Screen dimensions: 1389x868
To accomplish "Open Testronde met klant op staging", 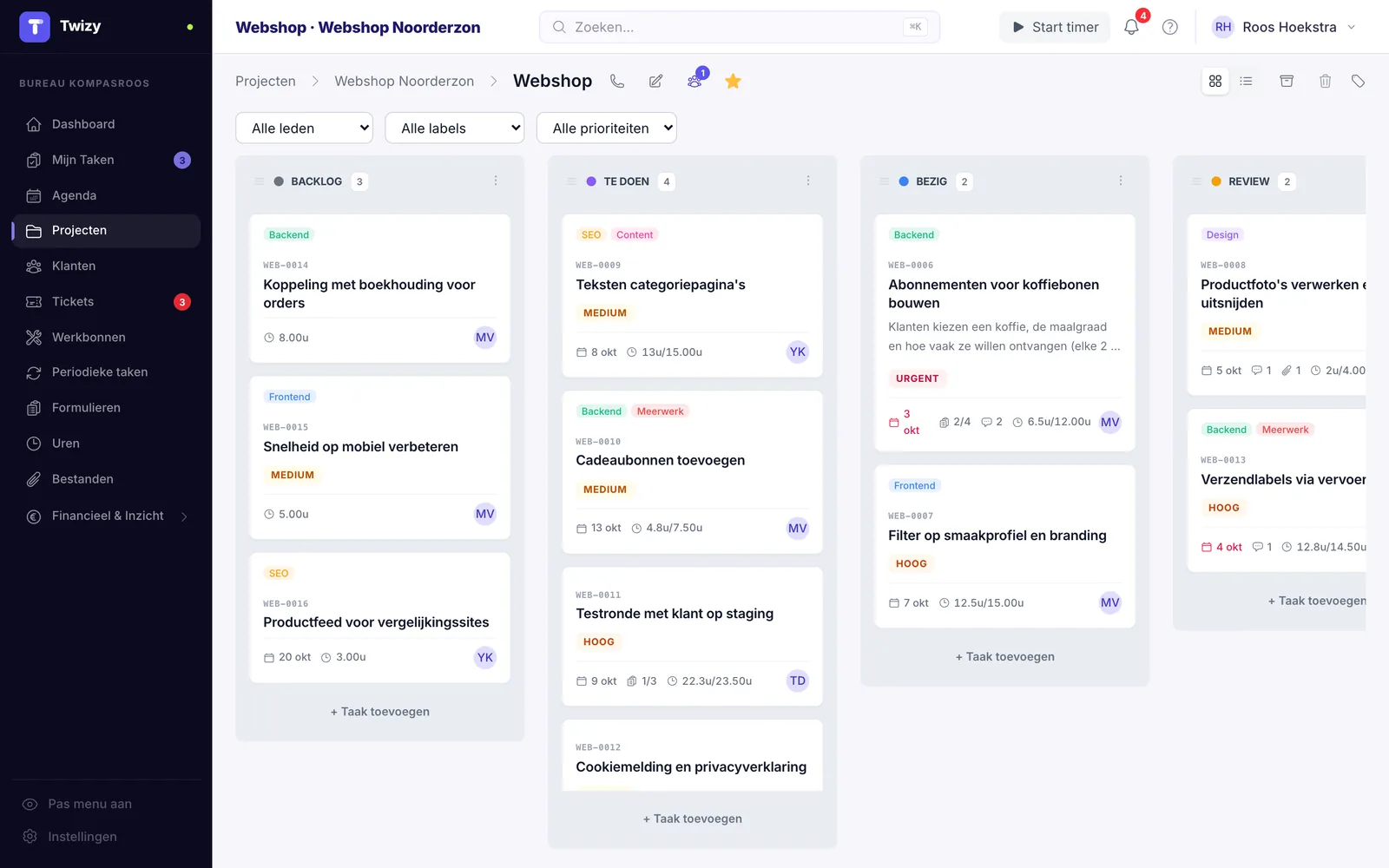I will pyautogui.click(x=693, y=636).
